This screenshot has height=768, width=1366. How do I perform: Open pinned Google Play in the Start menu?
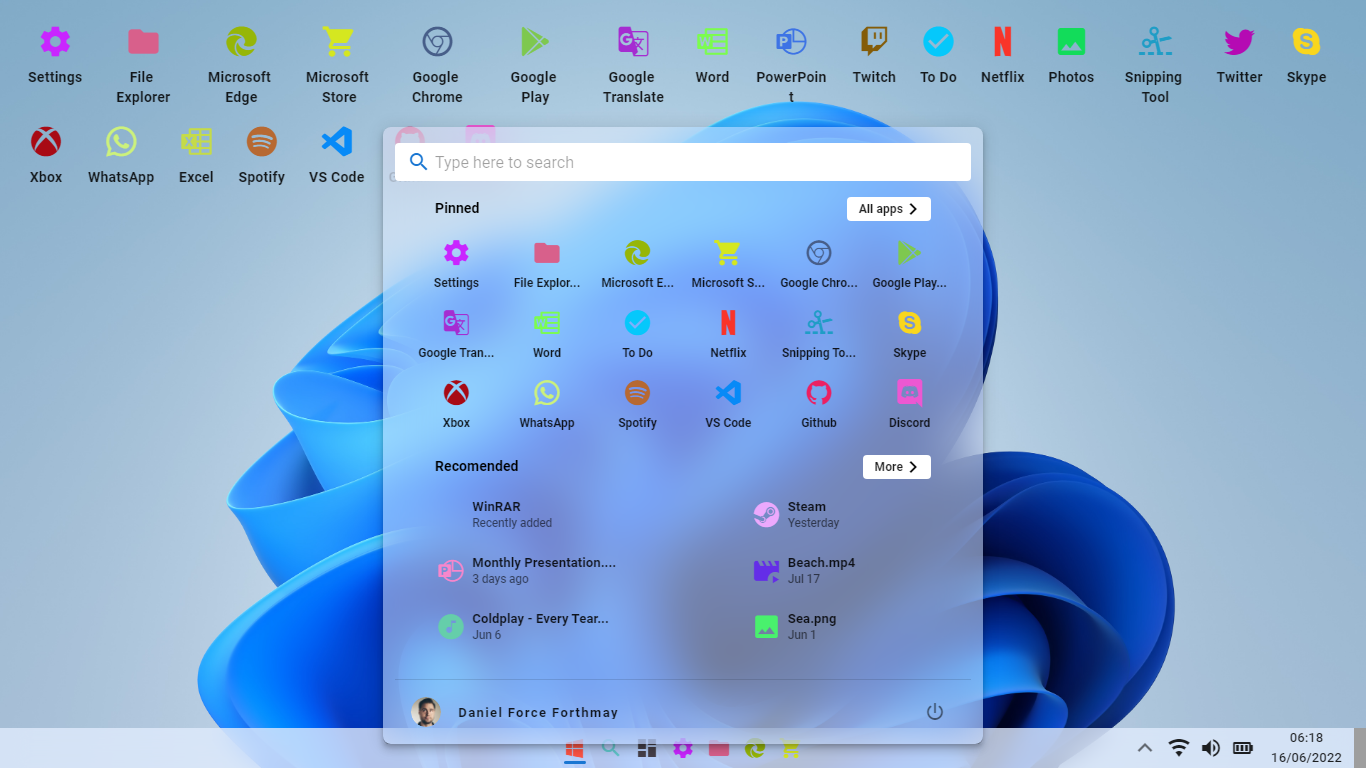pyautogui.click(x=909, y=264)
